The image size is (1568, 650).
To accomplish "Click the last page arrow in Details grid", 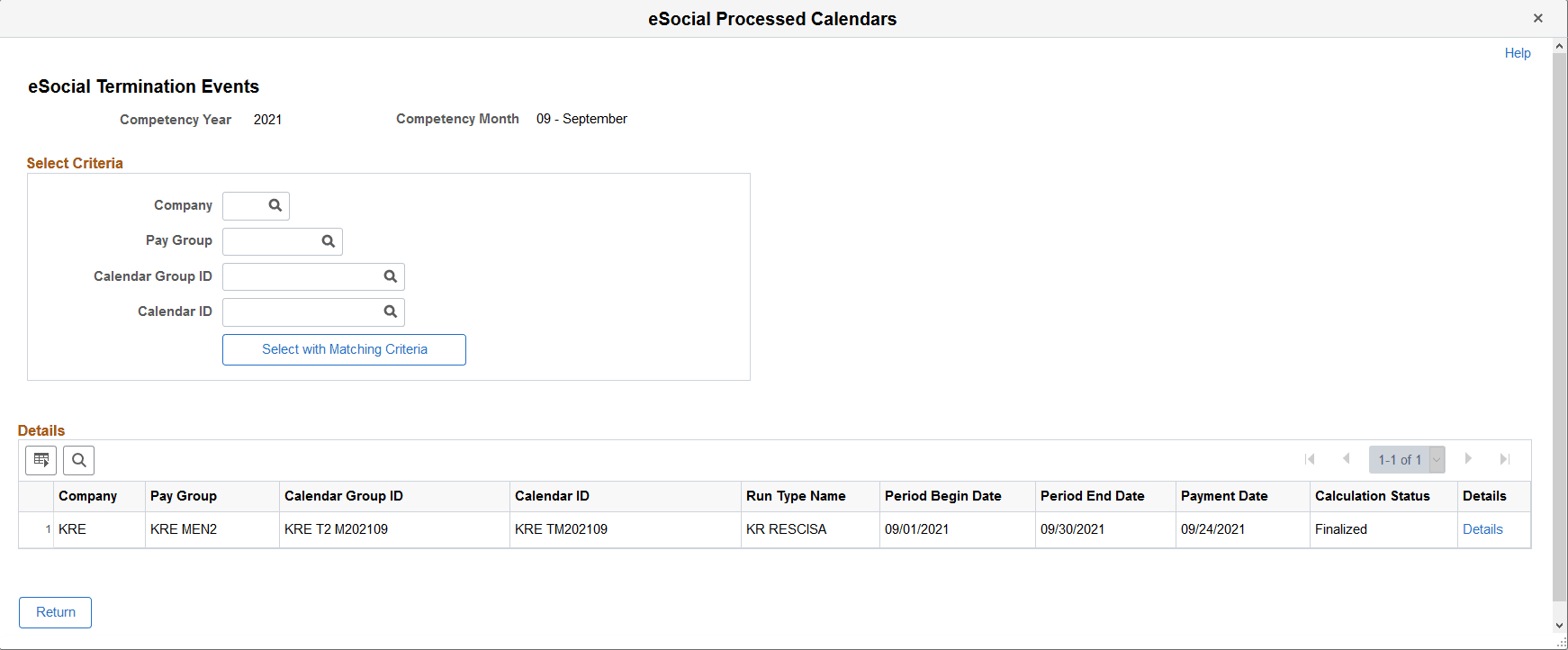I will (x=1505, y=459).
